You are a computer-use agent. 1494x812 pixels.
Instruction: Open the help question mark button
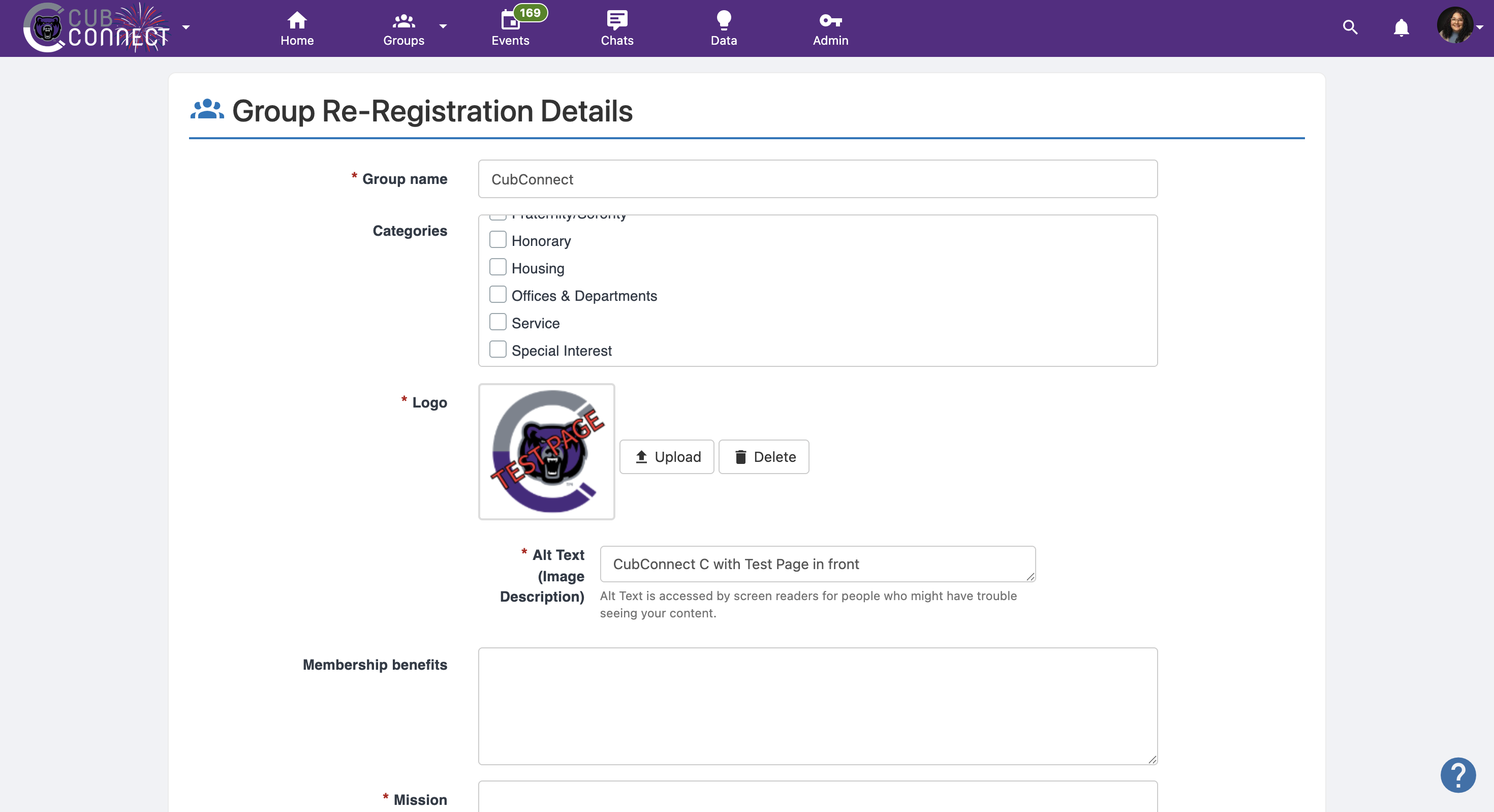pos(1458,775)
